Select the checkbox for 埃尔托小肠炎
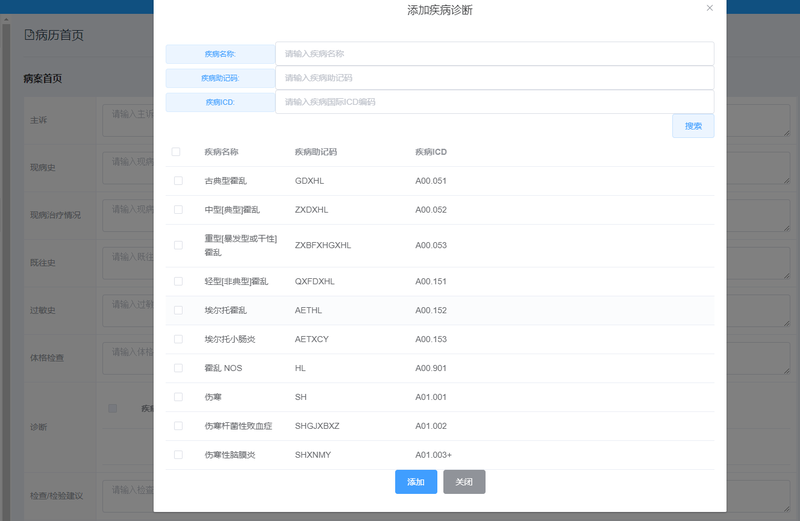Viewport: 800px width, 521px height. click(x=178, y=339)
